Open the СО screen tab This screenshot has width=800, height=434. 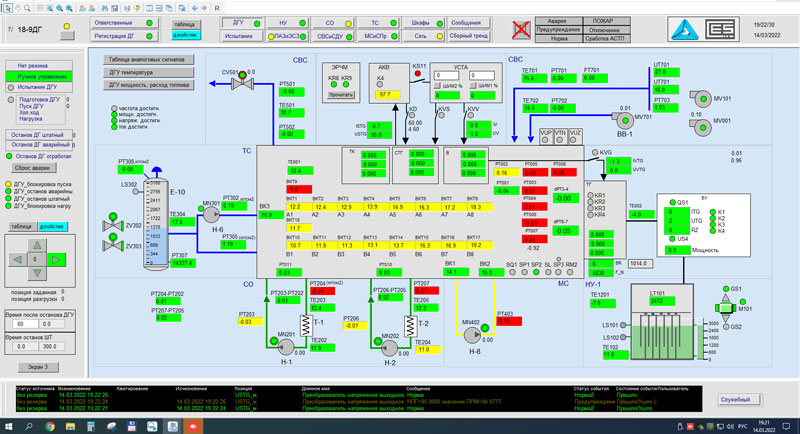333,23
